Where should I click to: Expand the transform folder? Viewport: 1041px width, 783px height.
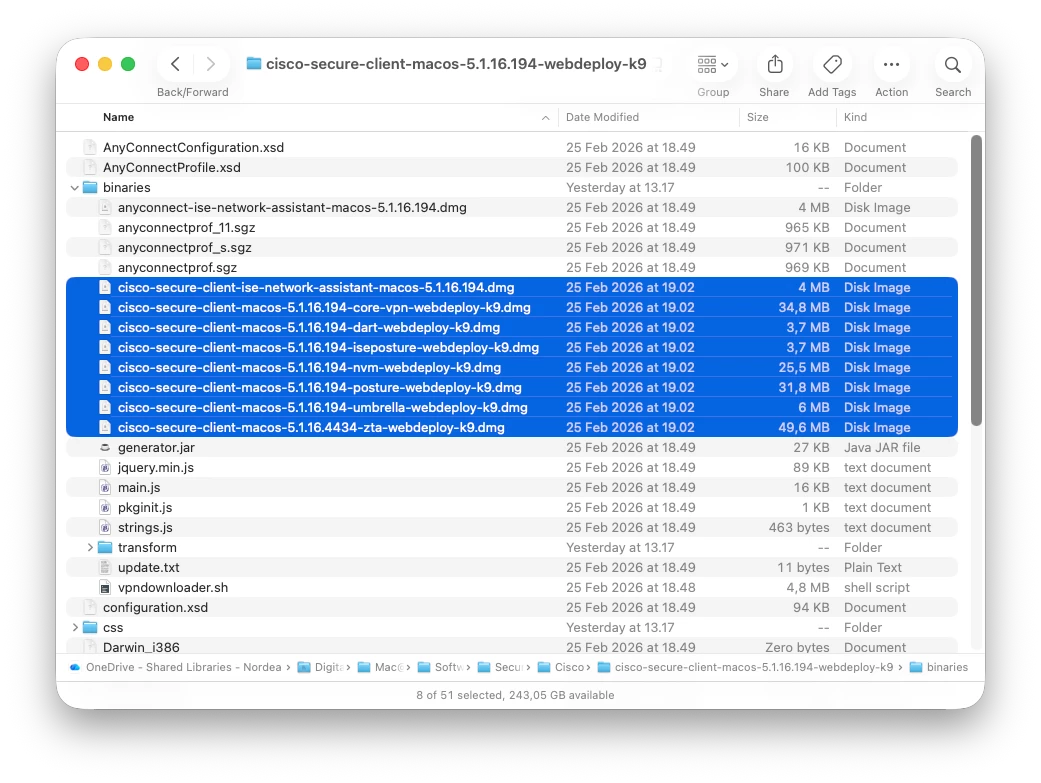point(90,547)
